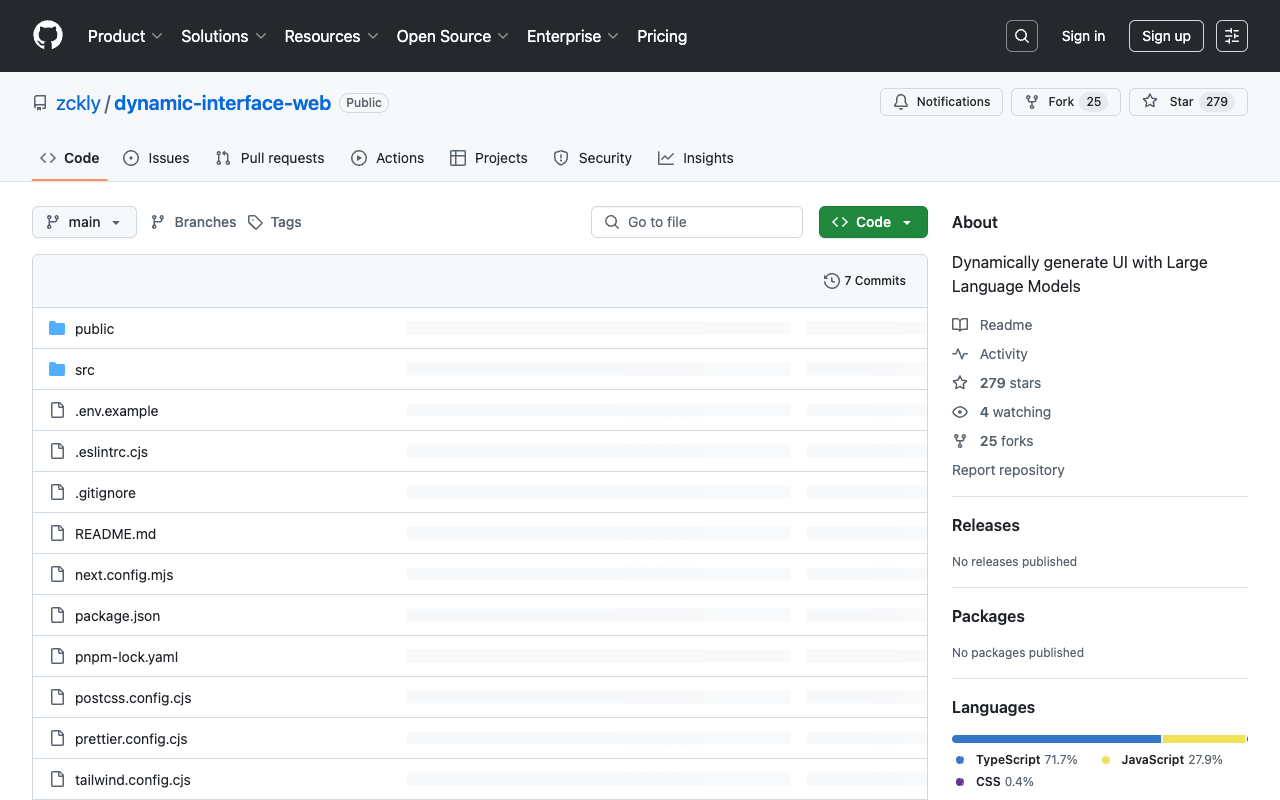Click the .env.example file icon

(57, 411)
